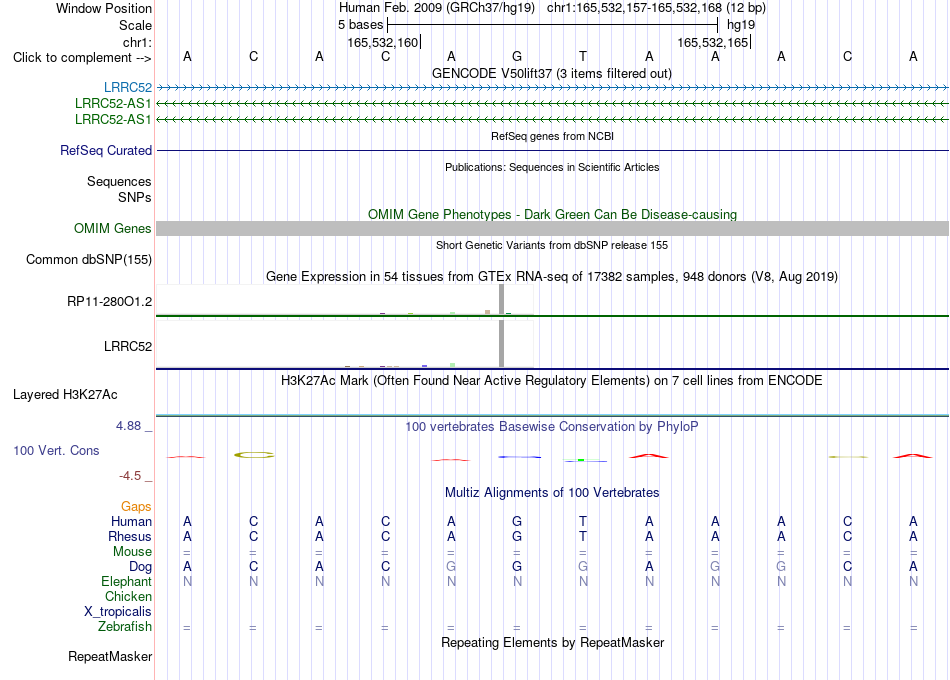Click the chr1:165,532,157-165,532,168 position text
950x680 pixels.
pos(635,8)
